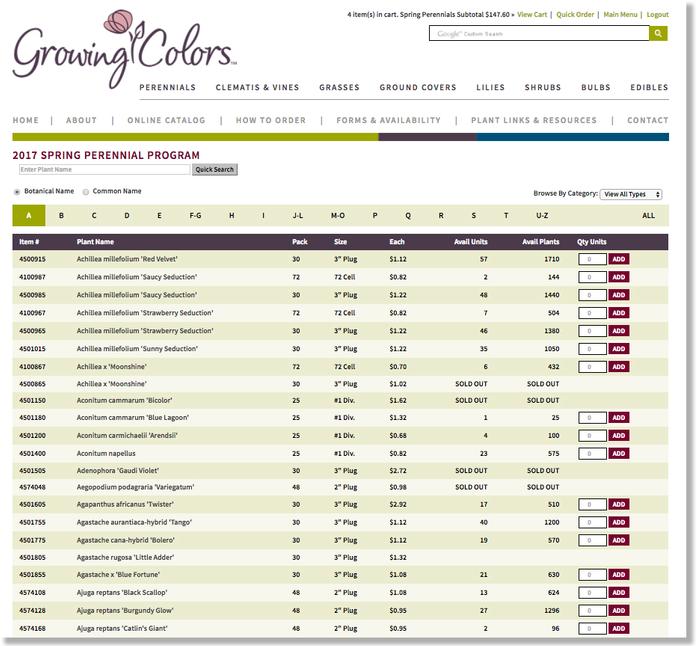
Task: Switch to letter M-O tab
Action: 338,216
